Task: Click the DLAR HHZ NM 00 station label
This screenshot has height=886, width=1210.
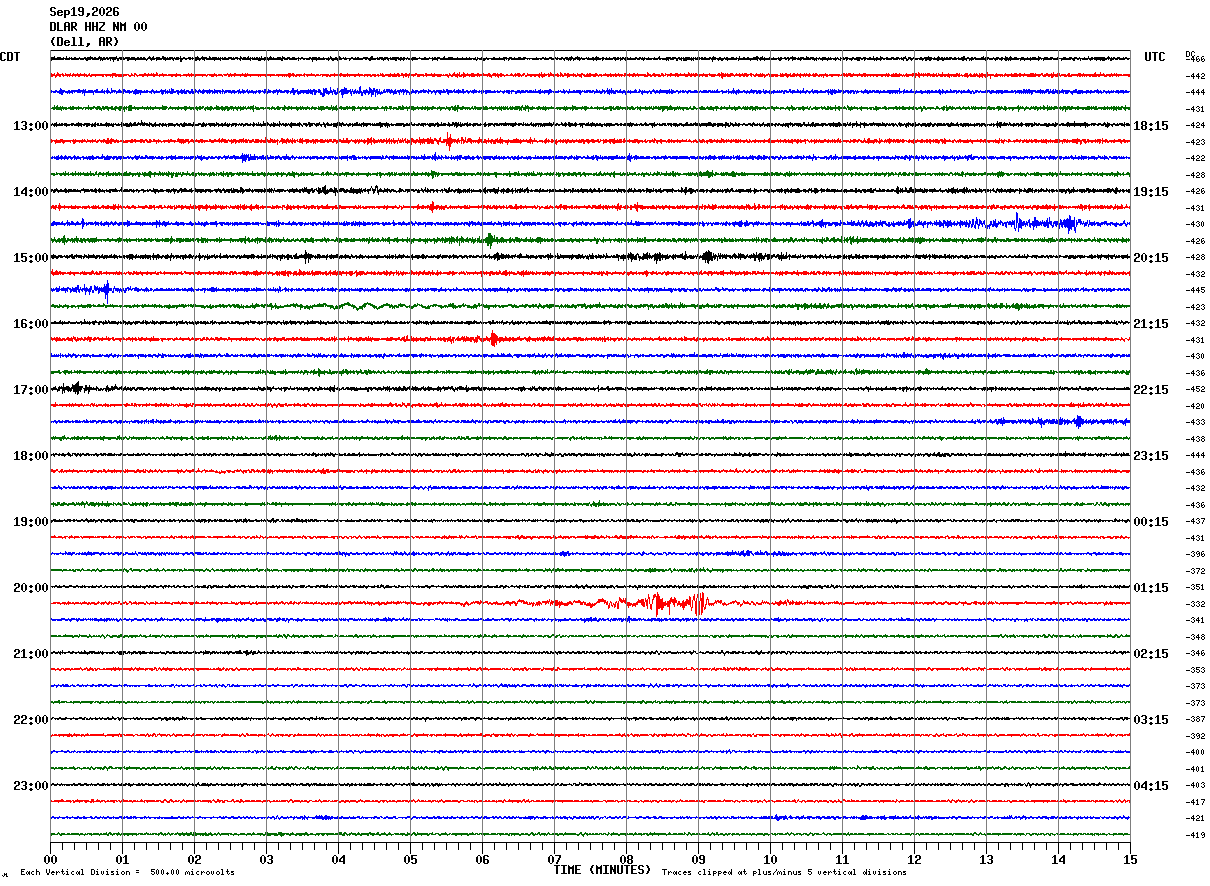Action: [98, 27]
